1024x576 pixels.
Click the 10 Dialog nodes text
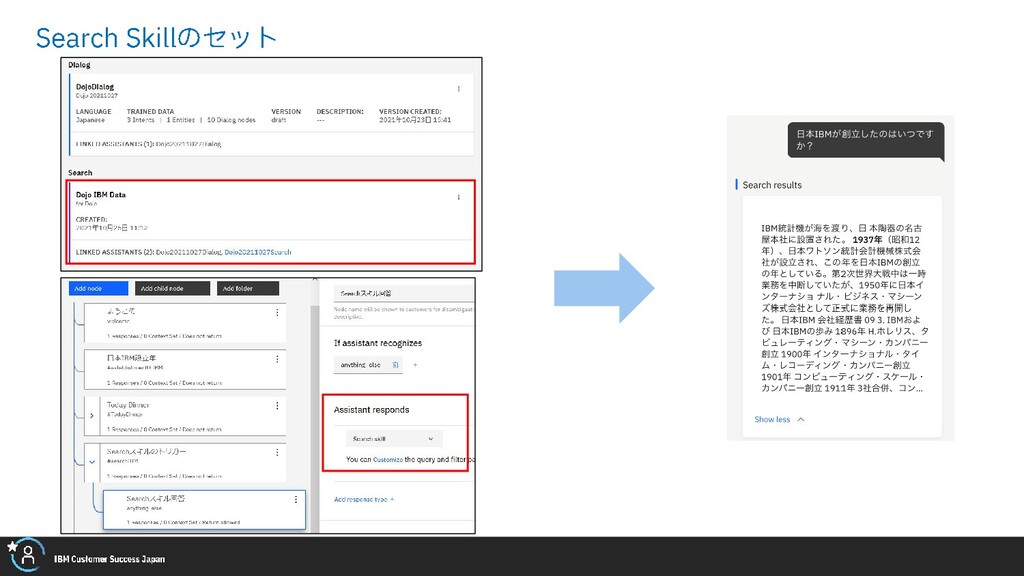[x=231, y=120]
